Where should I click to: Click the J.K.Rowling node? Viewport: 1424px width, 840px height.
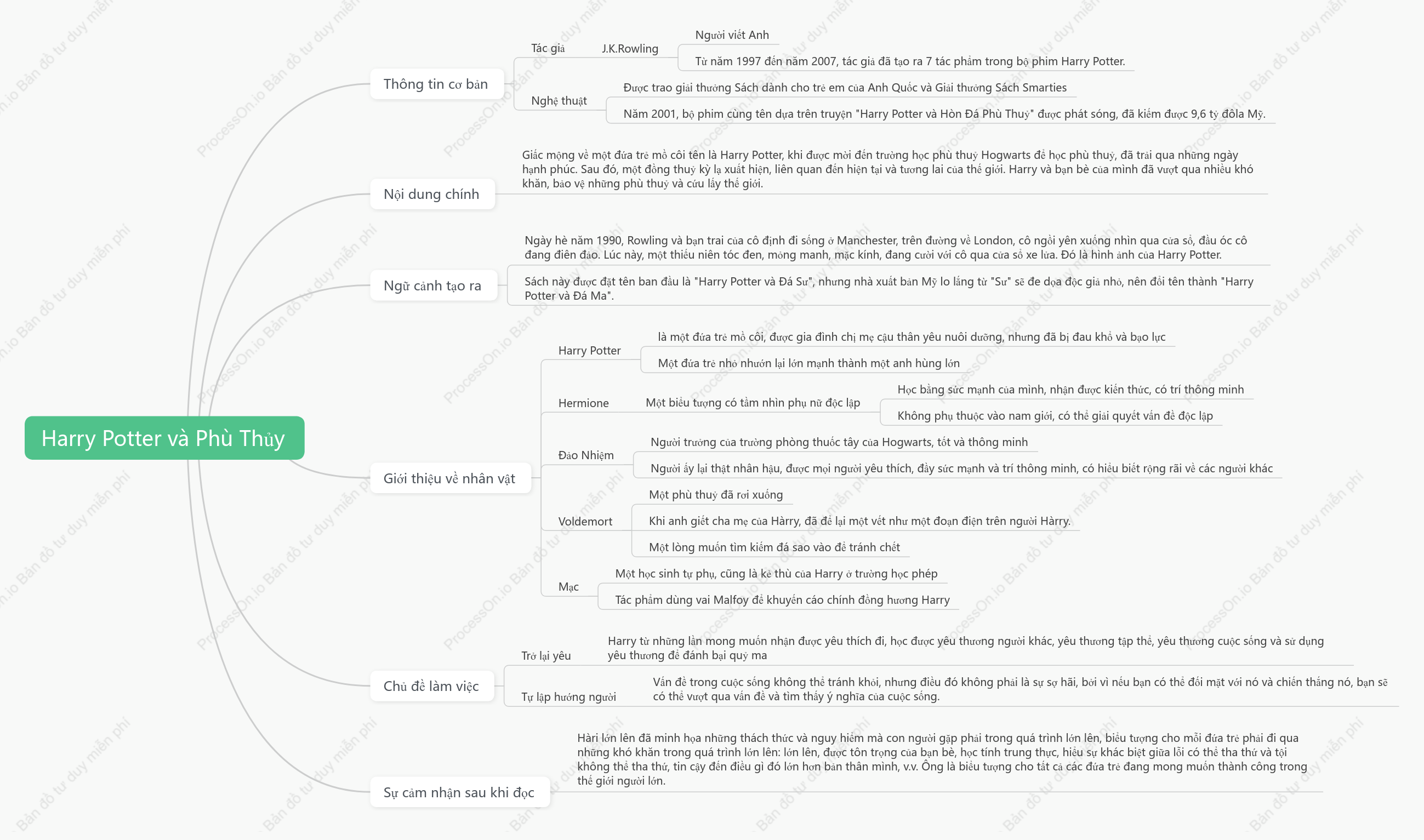coord(630,49)
